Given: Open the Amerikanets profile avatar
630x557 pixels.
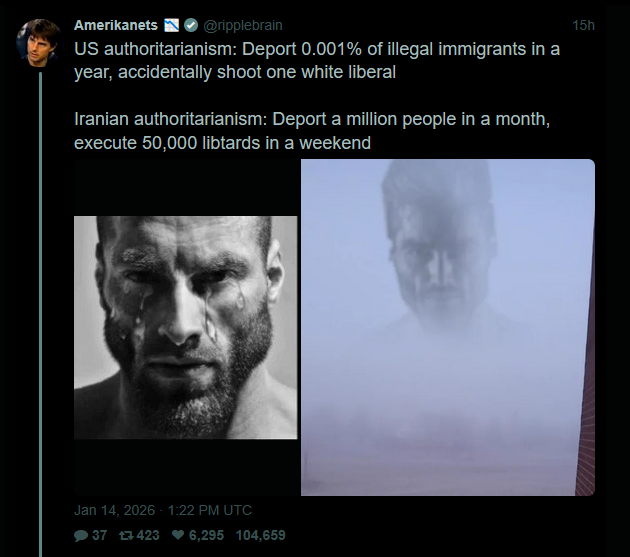Looking at the screenshot, I should pos(39,42).
